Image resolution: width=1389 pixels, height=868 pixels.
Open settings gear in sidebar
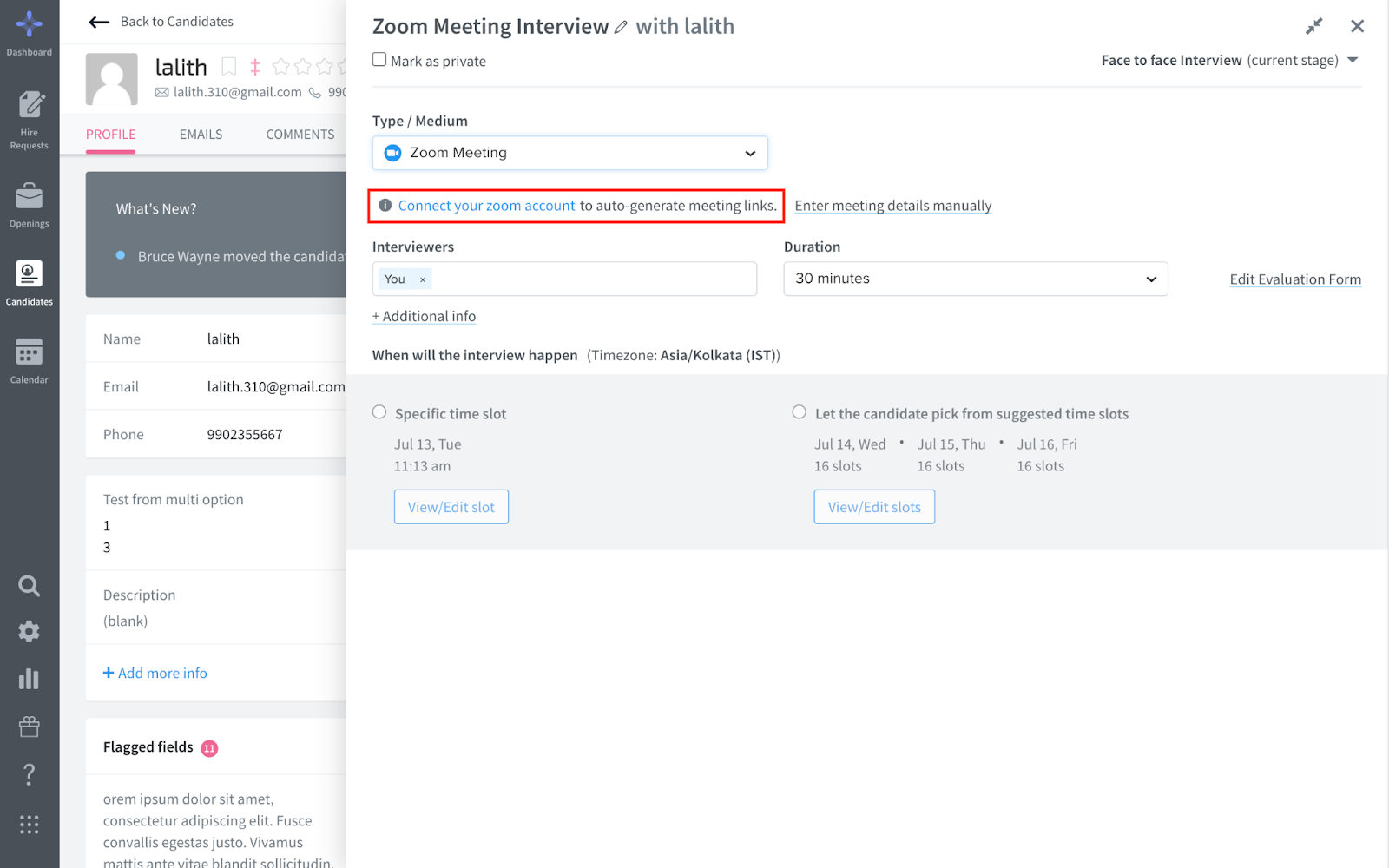click(x=30, y=632)
